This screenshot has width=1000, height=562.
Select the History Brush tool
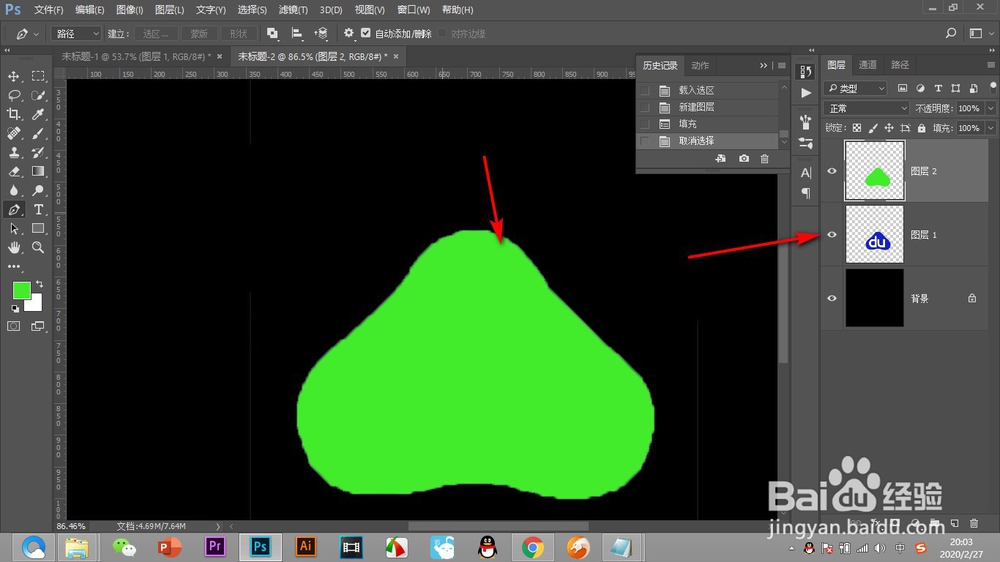38,152
